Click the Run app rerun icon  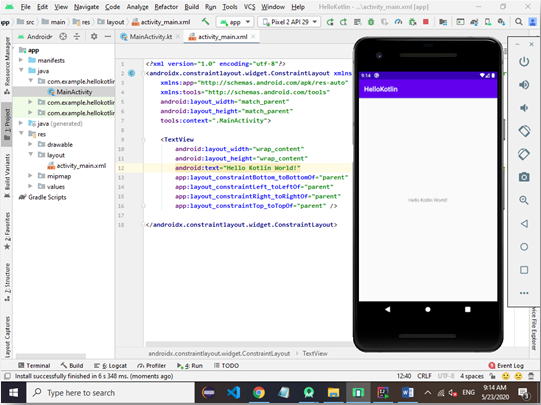point(330,22)
